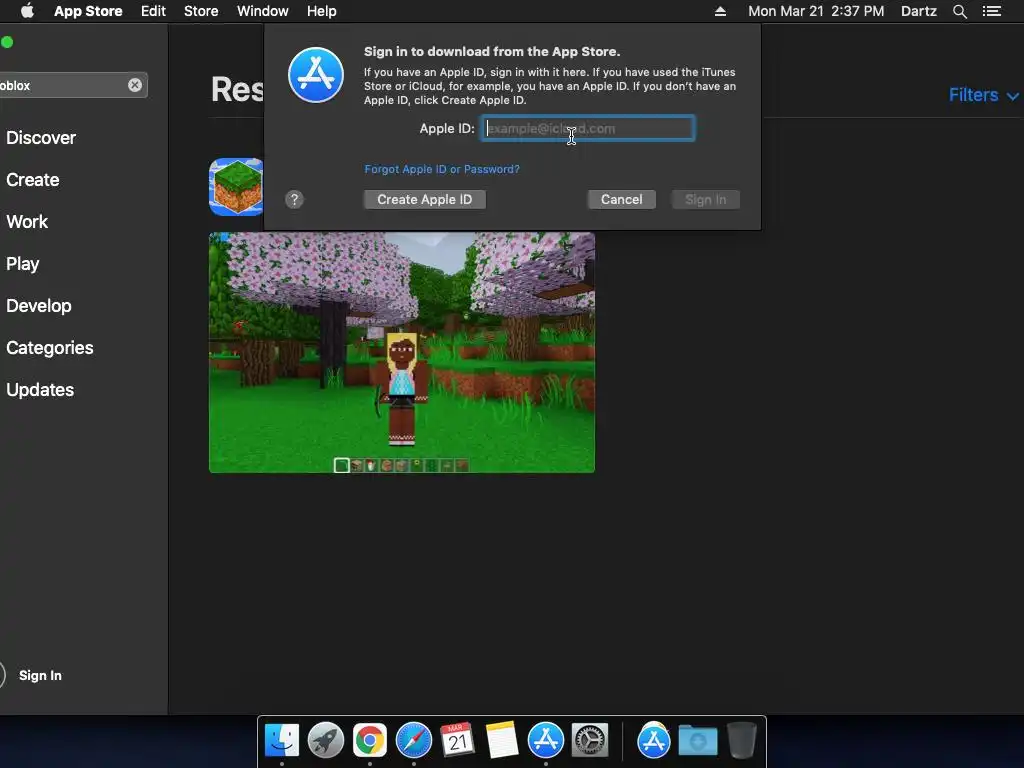Open Finder from the Dock
1024x768 pixels.
pos(282,741)
